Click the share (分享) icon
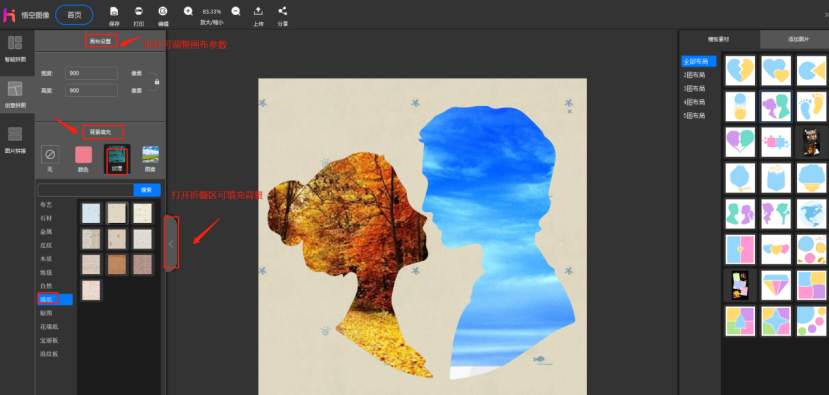 pos(282,11)
